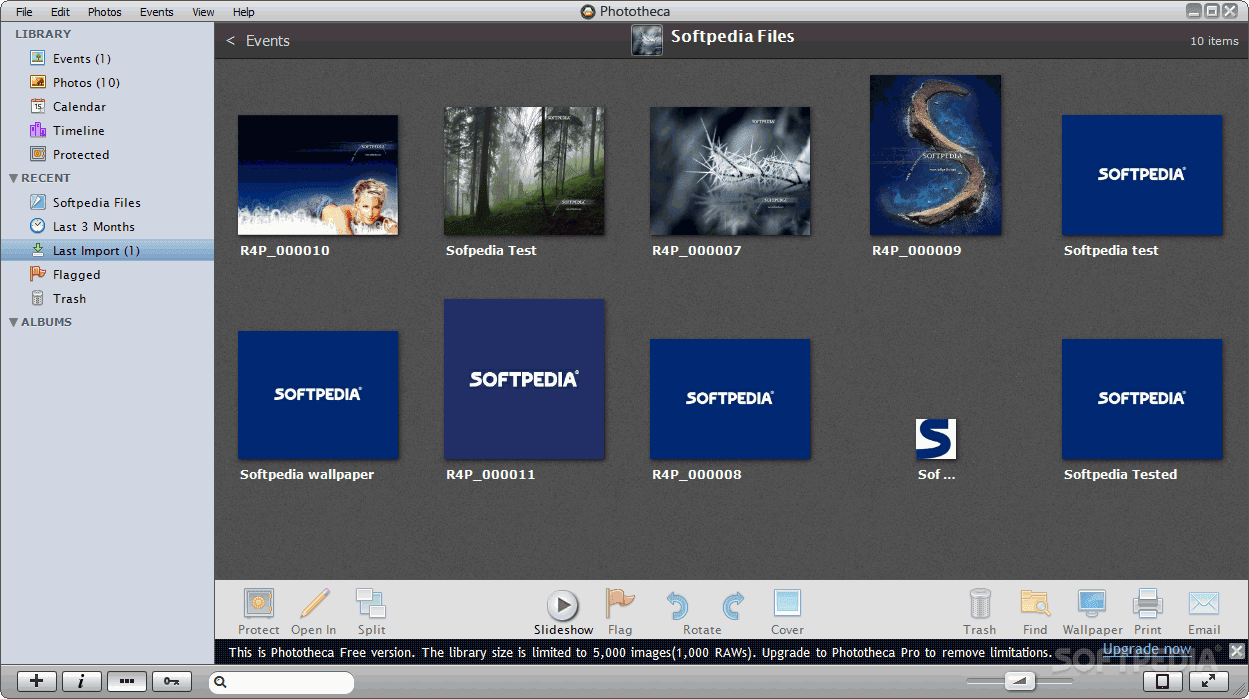Image resolution: width=1249 pixels, height=699 pixels.
Task: Switch to single-pane view button
Action: (1163, 681)
